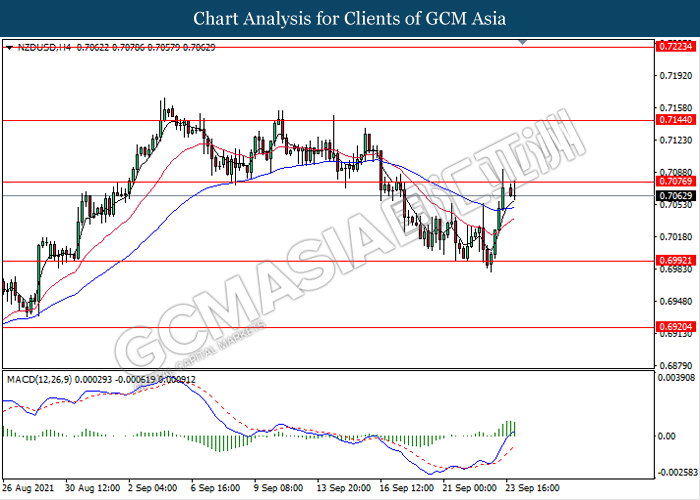
Task: Click the 9 Sep 08:00 time label
Action: 279,488
